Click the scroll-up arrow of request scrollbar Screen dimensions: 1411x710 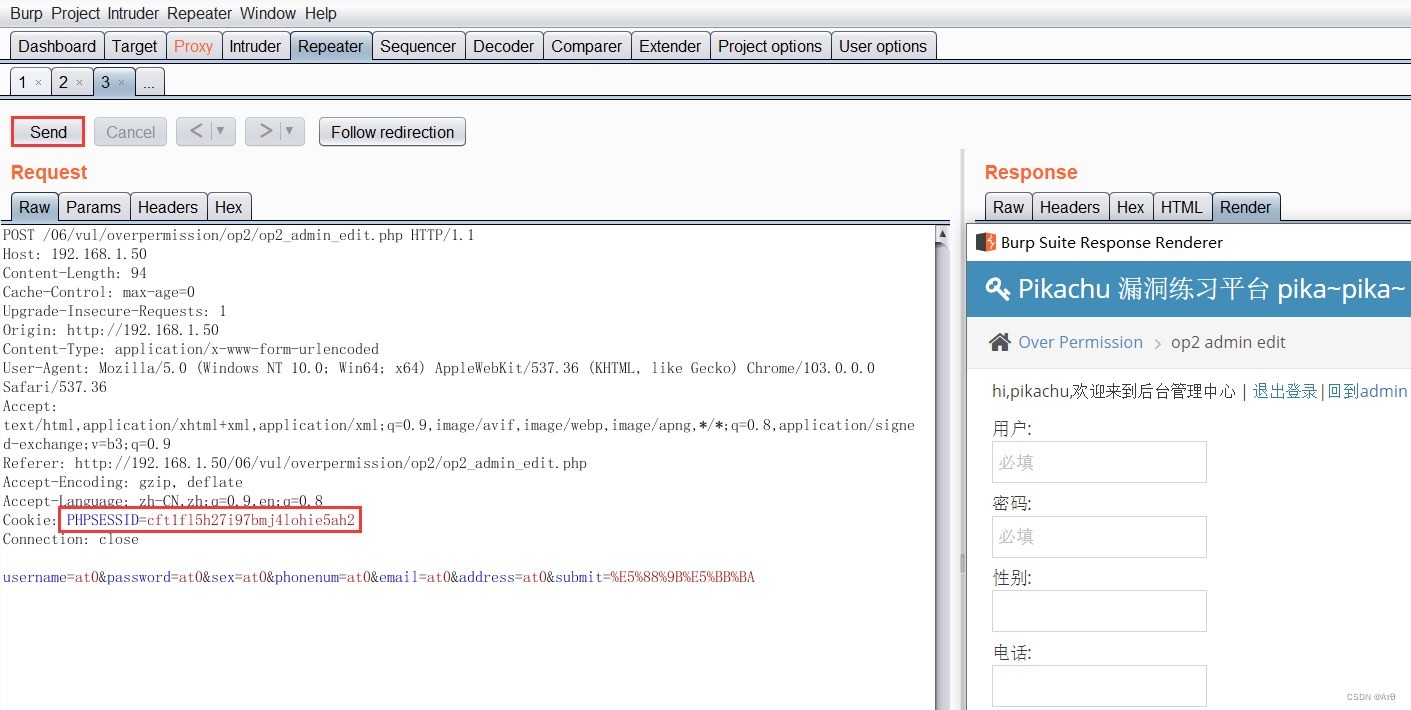click(x=942, y=234)
